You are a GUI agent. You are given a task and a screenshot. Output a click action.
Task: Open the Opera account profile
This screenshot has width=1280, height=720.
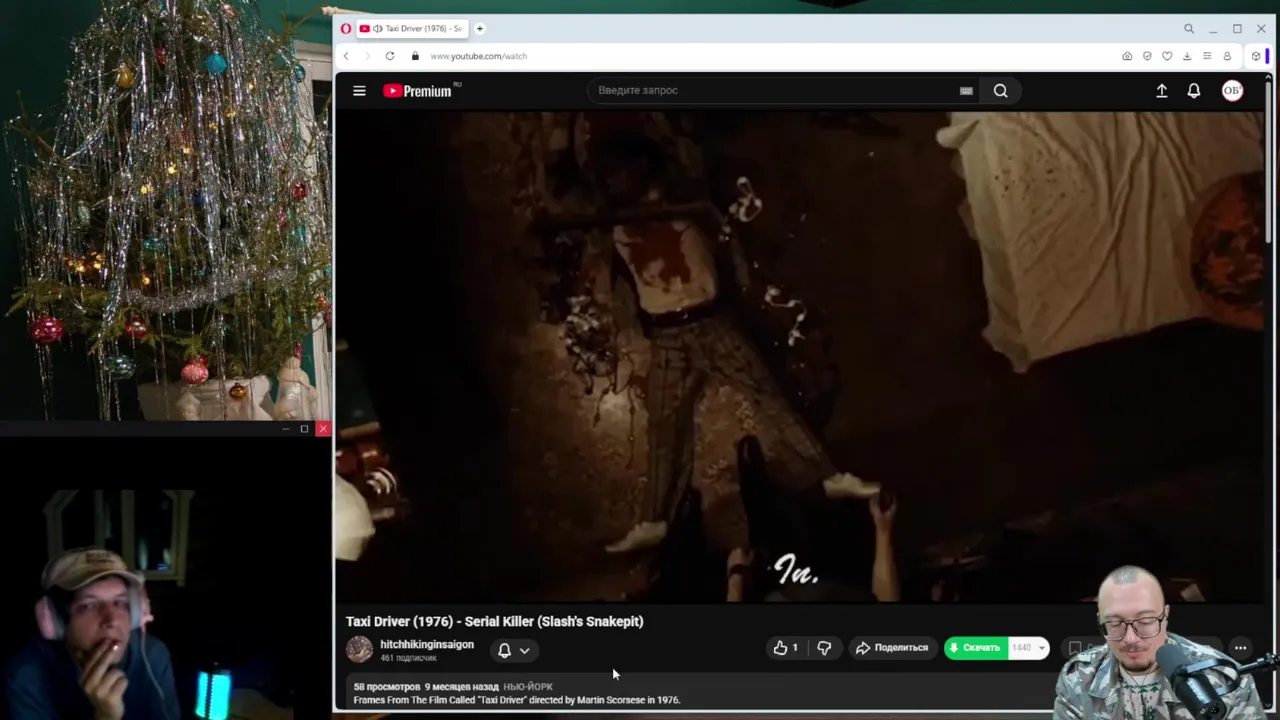1227,56
